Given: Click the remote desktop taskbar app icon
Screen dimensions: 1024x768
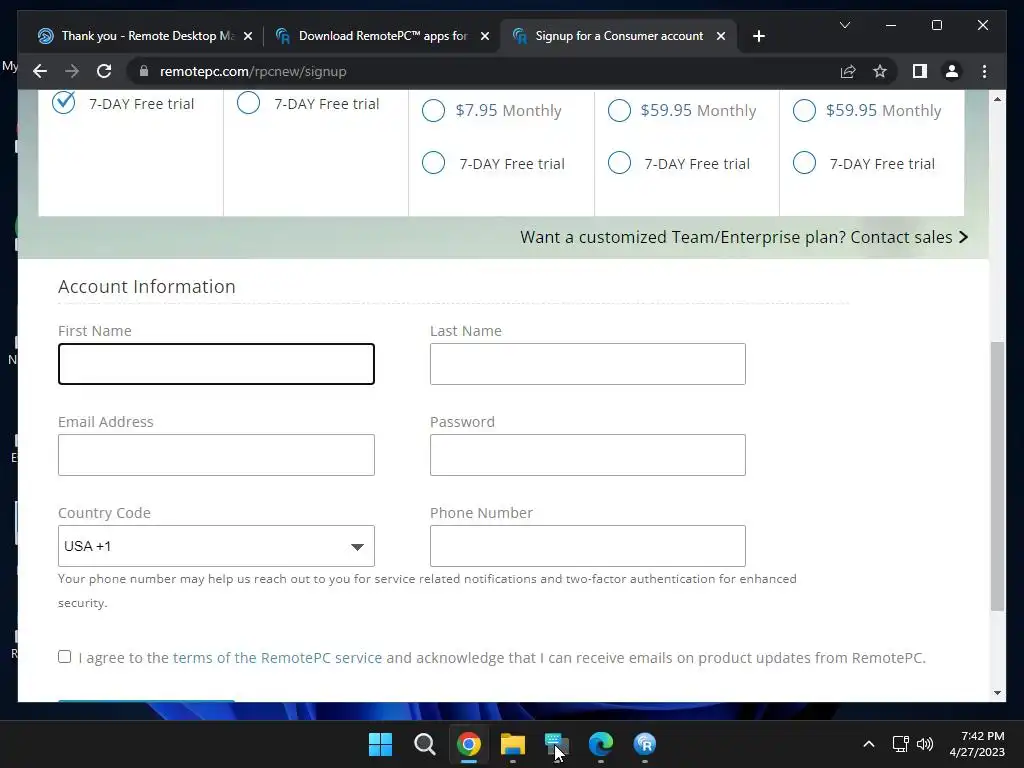Looking at the screenshot, I should [x=556, y=744].
